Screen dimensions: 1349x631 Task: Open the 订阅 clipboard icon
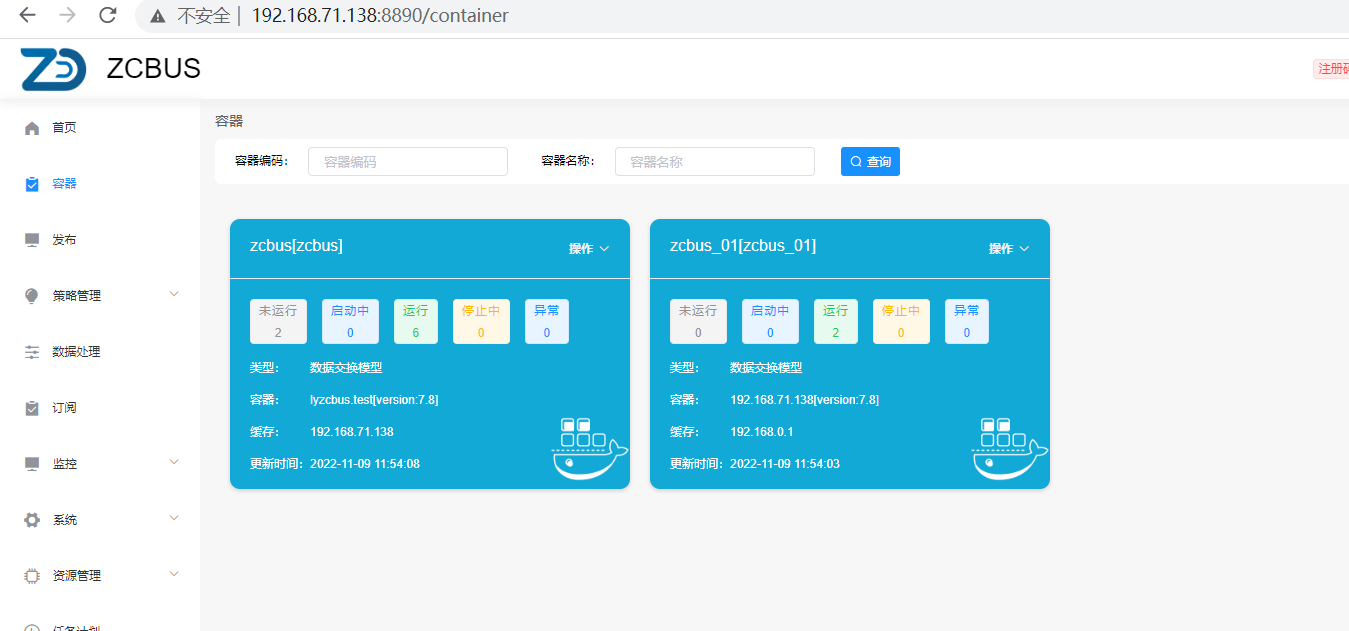(x=32, y=408)
